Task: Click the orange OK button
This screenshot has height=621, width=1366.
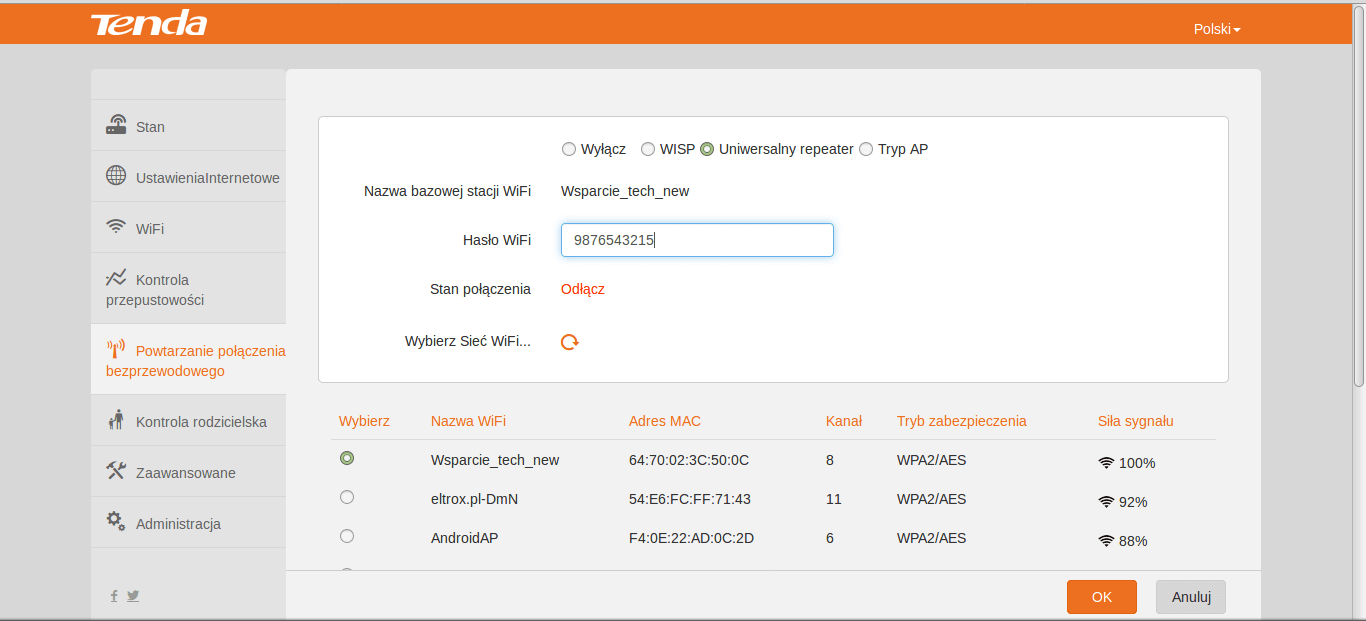Action: (1102, 597)
